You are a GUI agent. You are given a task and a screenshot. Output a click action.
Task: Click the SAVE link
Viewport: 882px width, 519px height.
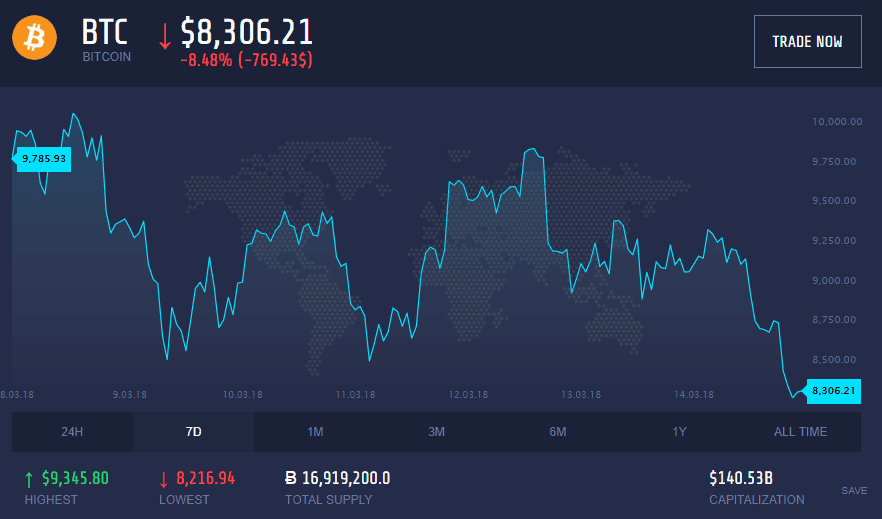(854, 490)
